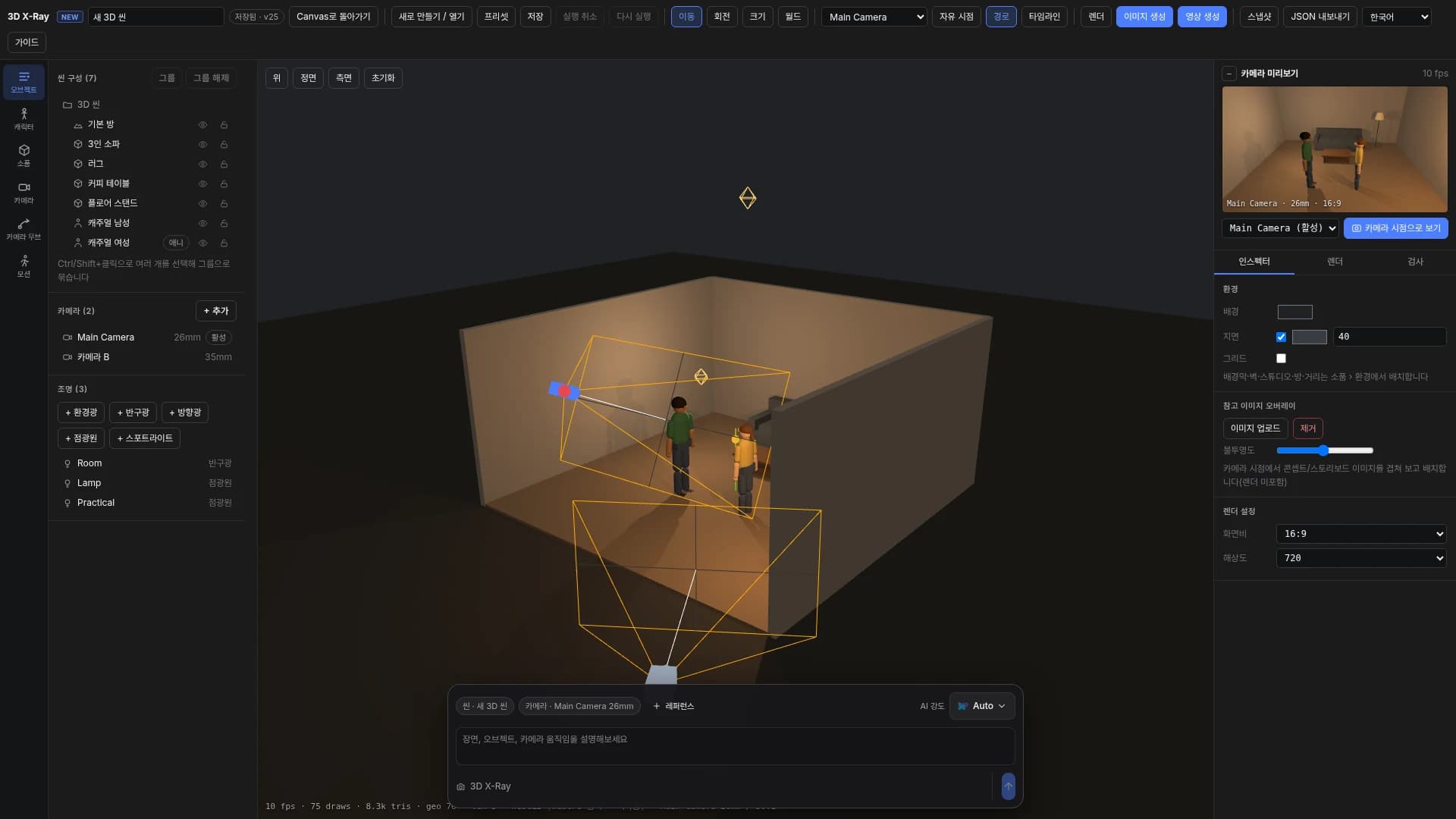Open the 캐릭터 sidebar panel

[x=24, y=119]
